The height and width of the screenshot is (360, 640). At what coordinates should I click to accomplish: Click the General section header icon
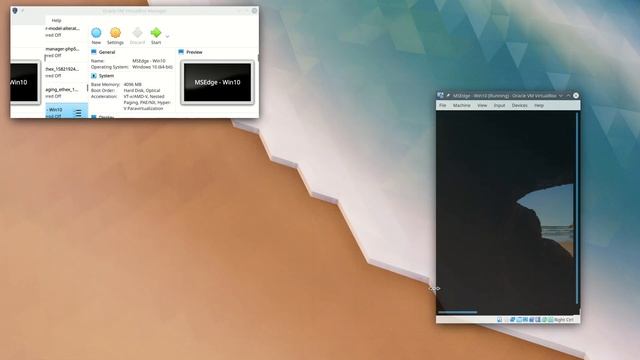94,52
